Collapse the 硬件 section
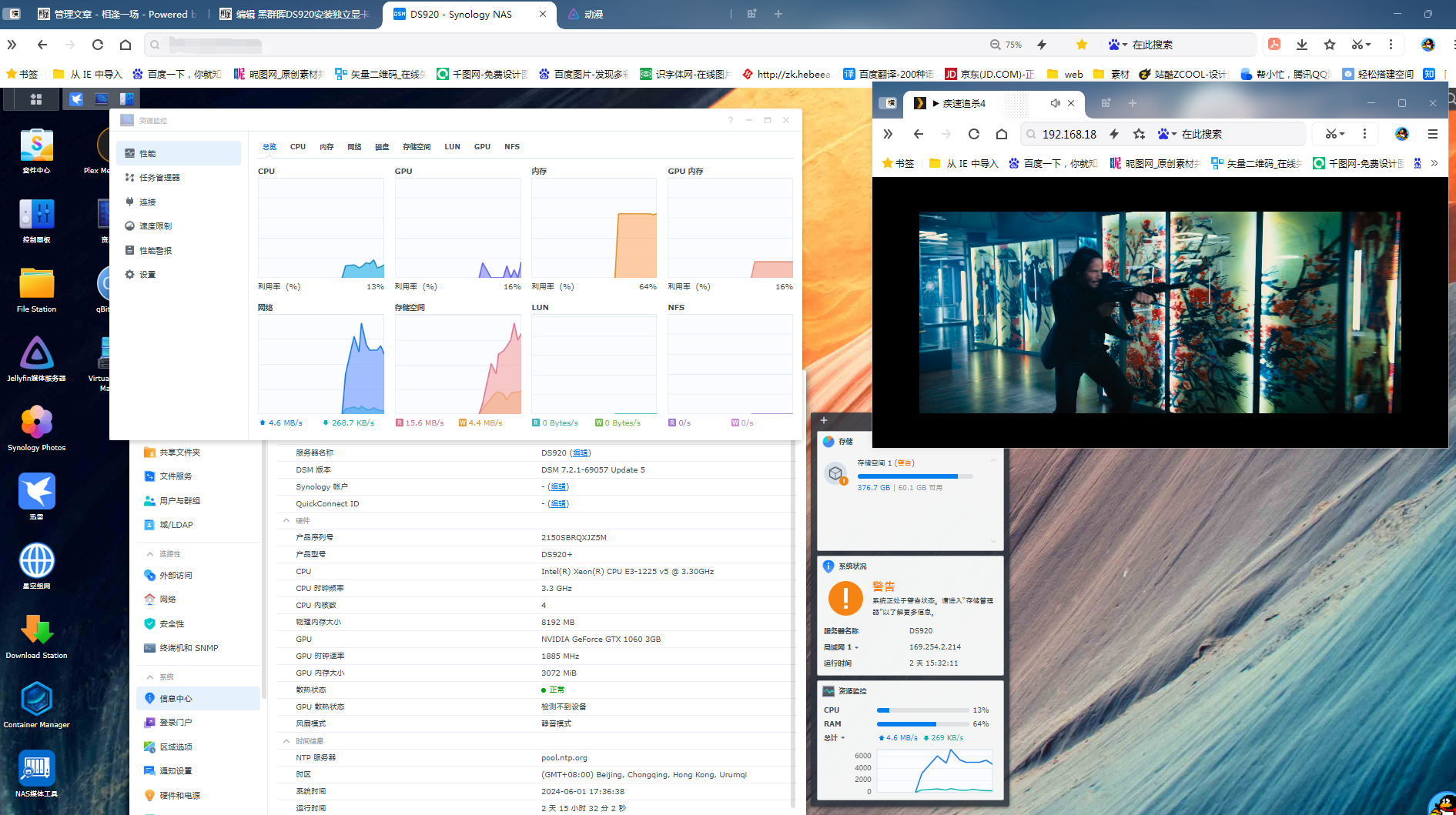Image resolution: width=1456 pixels, height=815 pixels. click(x=286, y=520)
